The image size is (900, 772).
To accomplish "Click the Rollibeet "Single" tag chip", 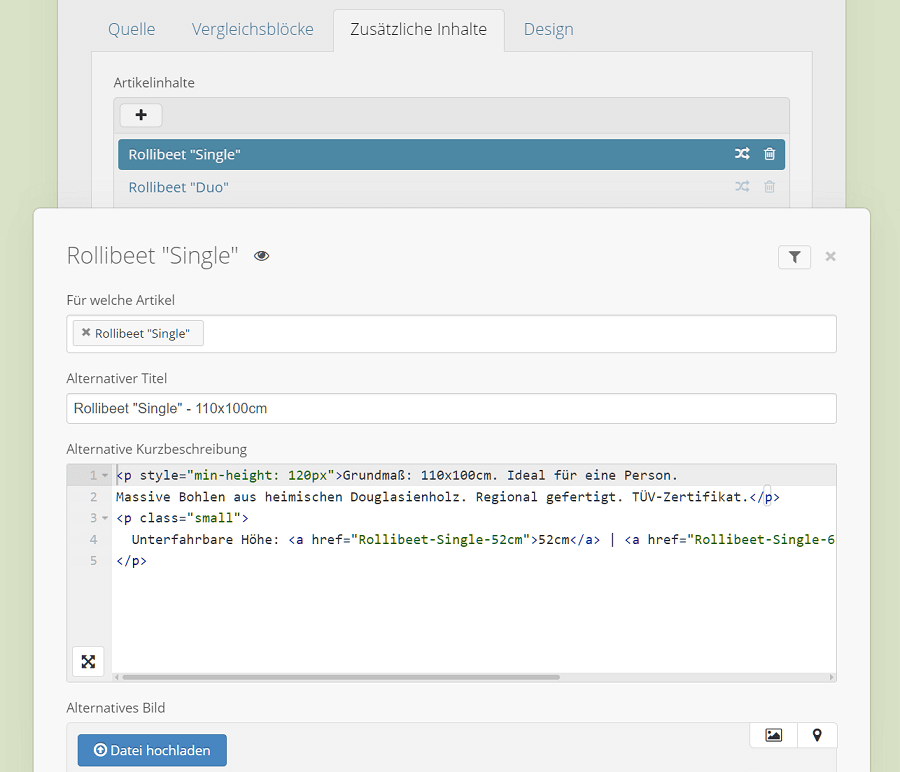I will (x=138, y=333).
